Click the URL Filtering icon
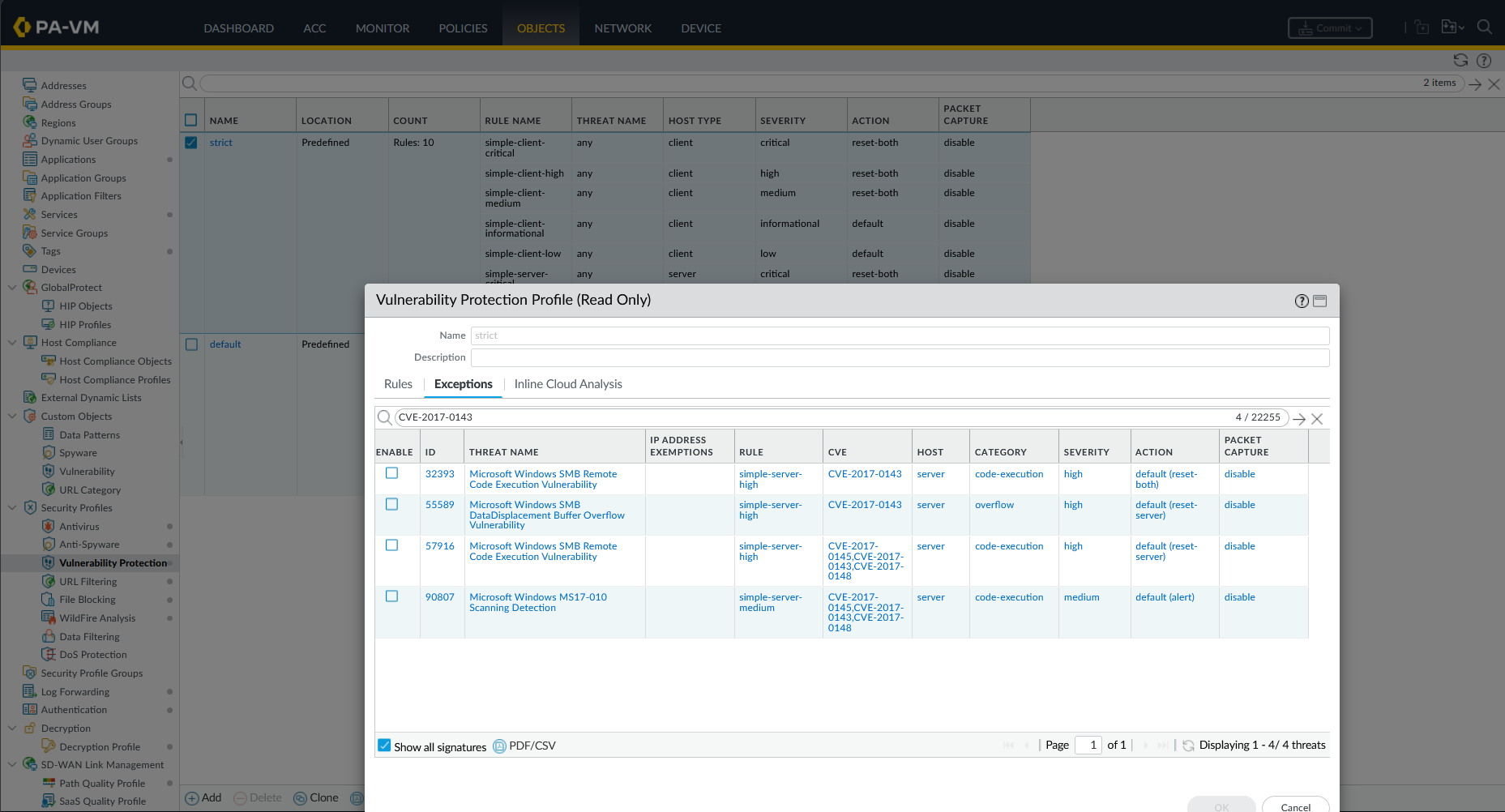 [x=49, y=581]
